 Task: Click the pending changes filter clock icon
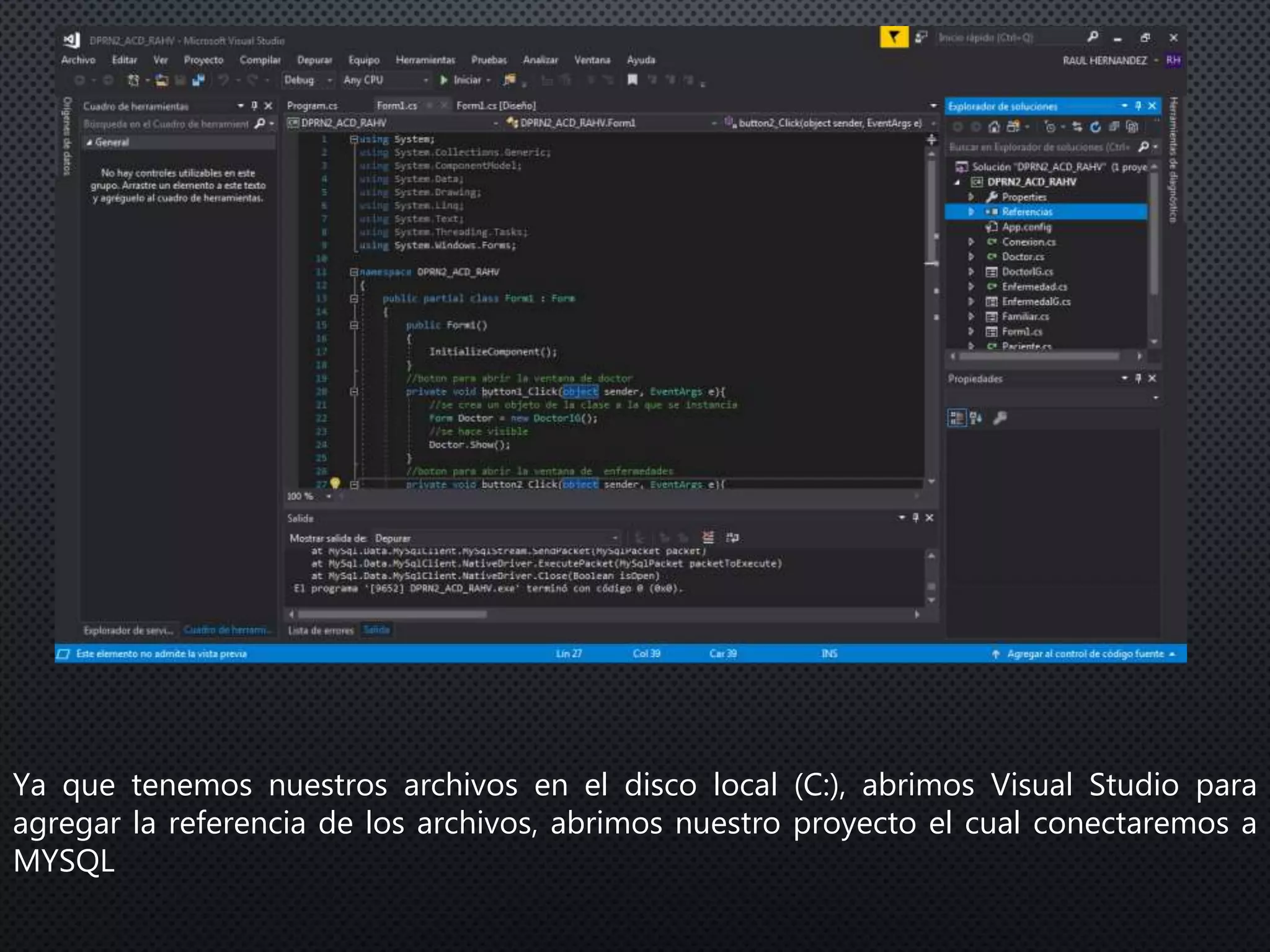pyautogui.click(x=1050, y=127)
